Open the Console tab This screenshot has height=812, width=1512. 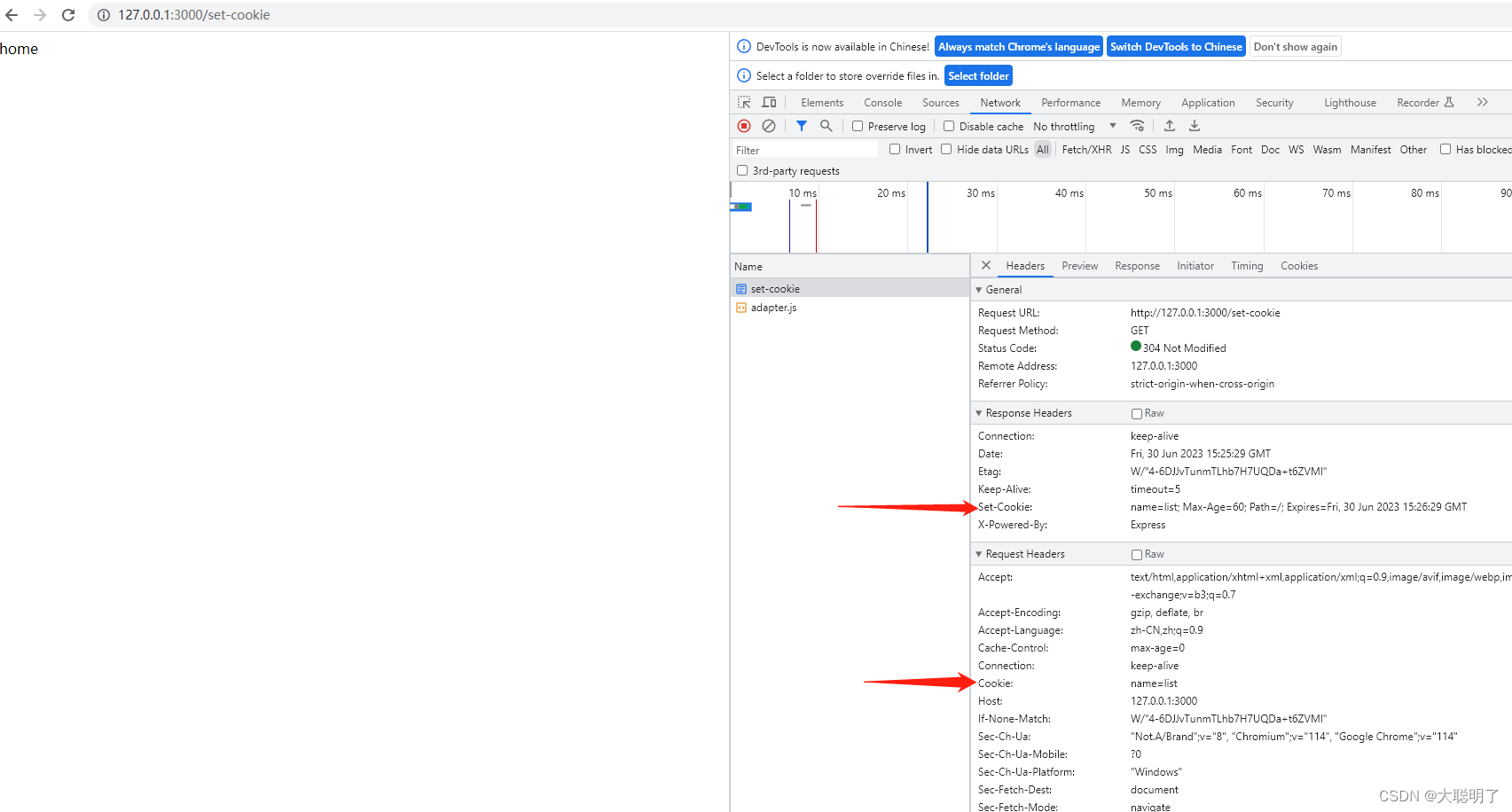point(882,103)
